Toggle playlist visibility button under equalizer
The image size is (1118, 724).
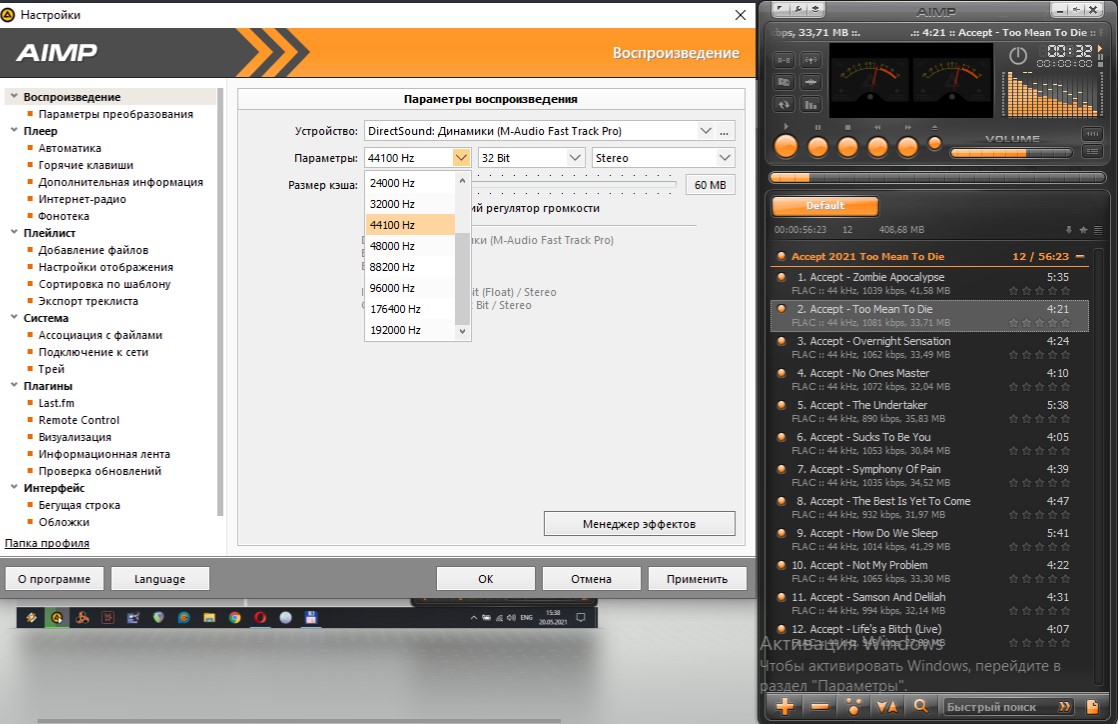click(x=1092, y=151)
